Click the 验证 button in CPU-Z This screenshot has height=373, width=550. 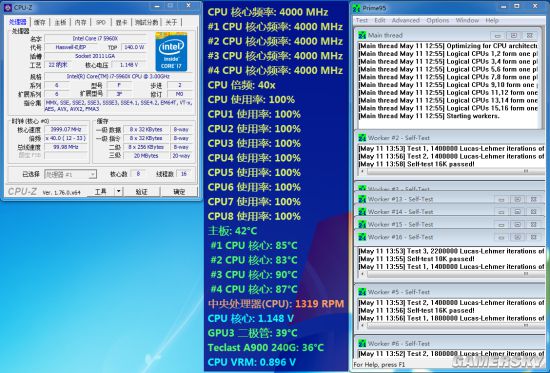click(141, 192)
